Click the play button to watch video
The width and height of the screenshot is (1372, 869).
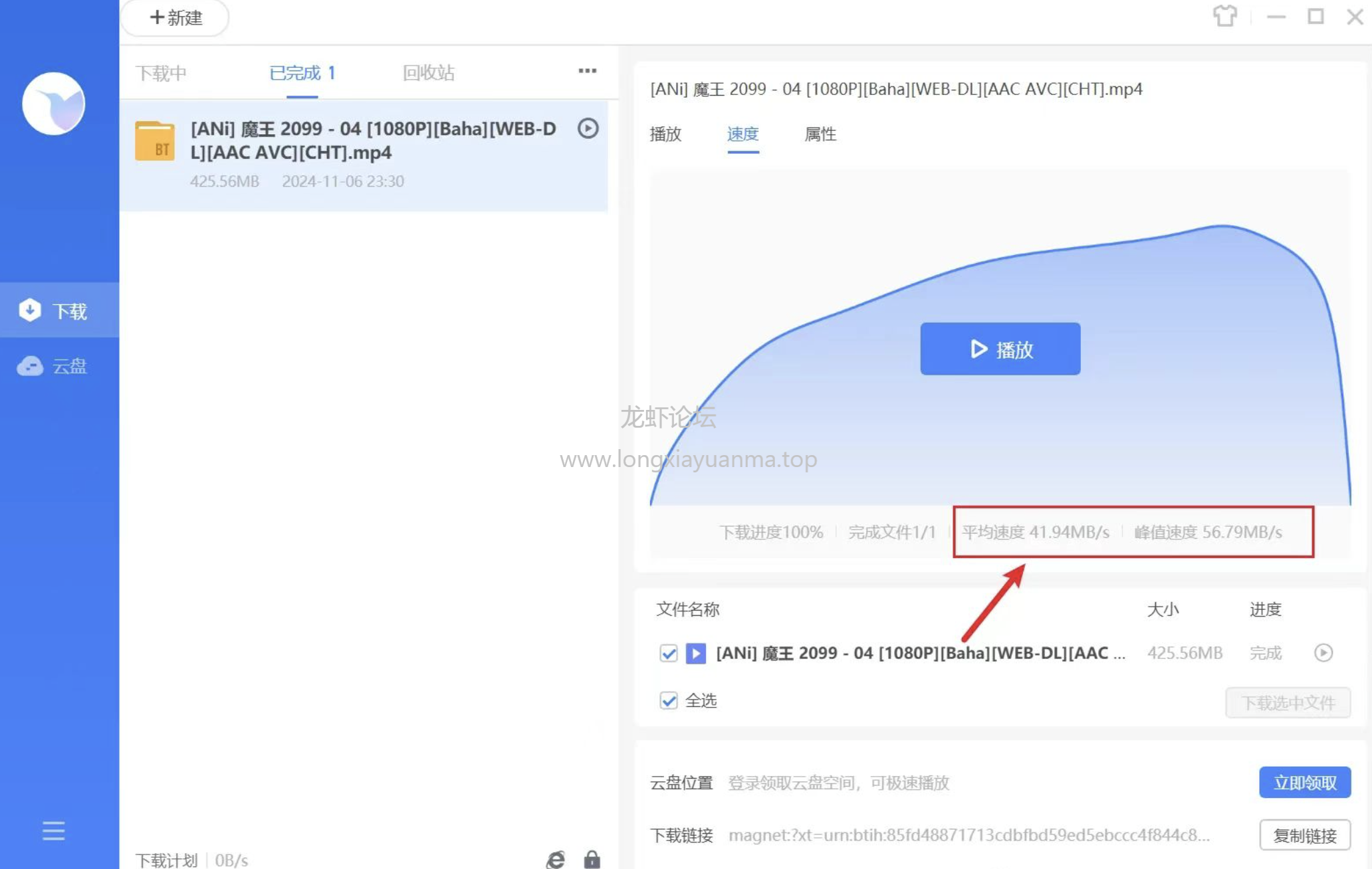pos(1000,348)
